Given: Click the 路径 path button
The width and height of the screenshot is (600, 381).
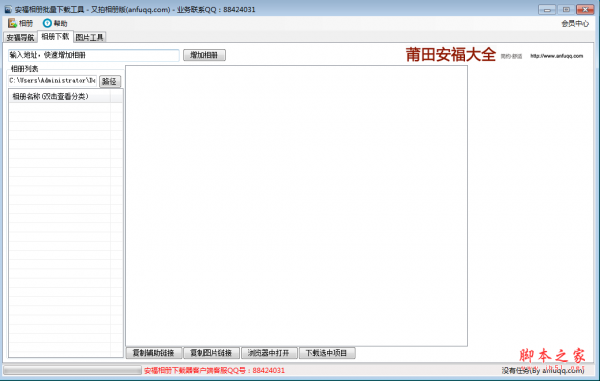Looking at the screenshot, I should [110, 81].
